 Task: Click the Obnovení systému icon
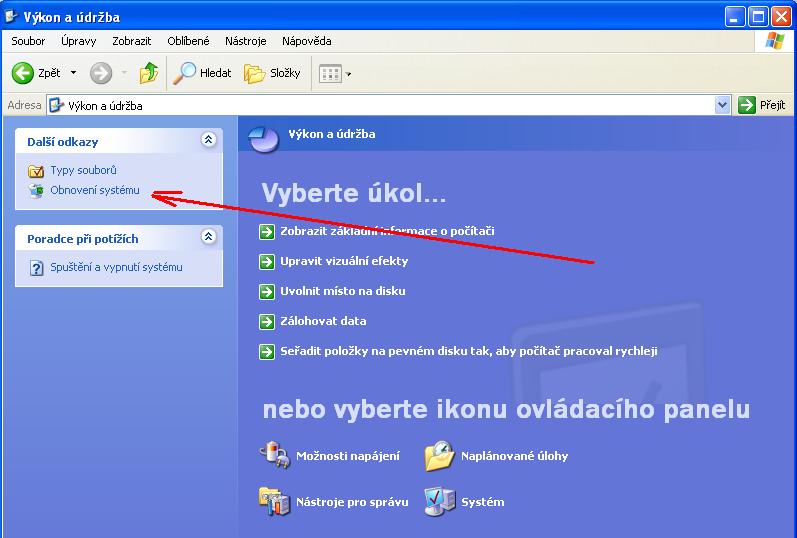(x=36, y=191)
